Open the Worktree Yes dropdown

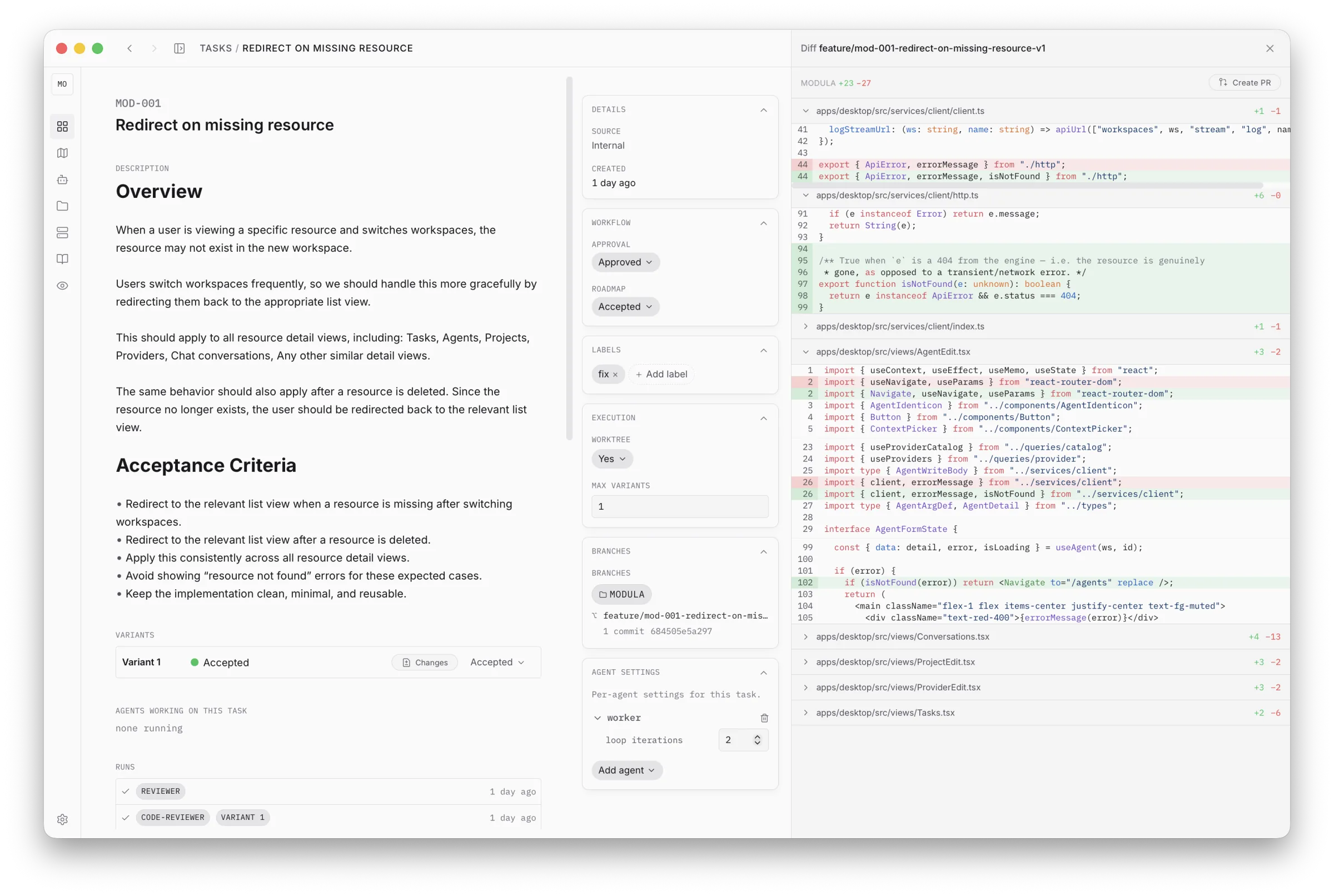pos(612,459)
